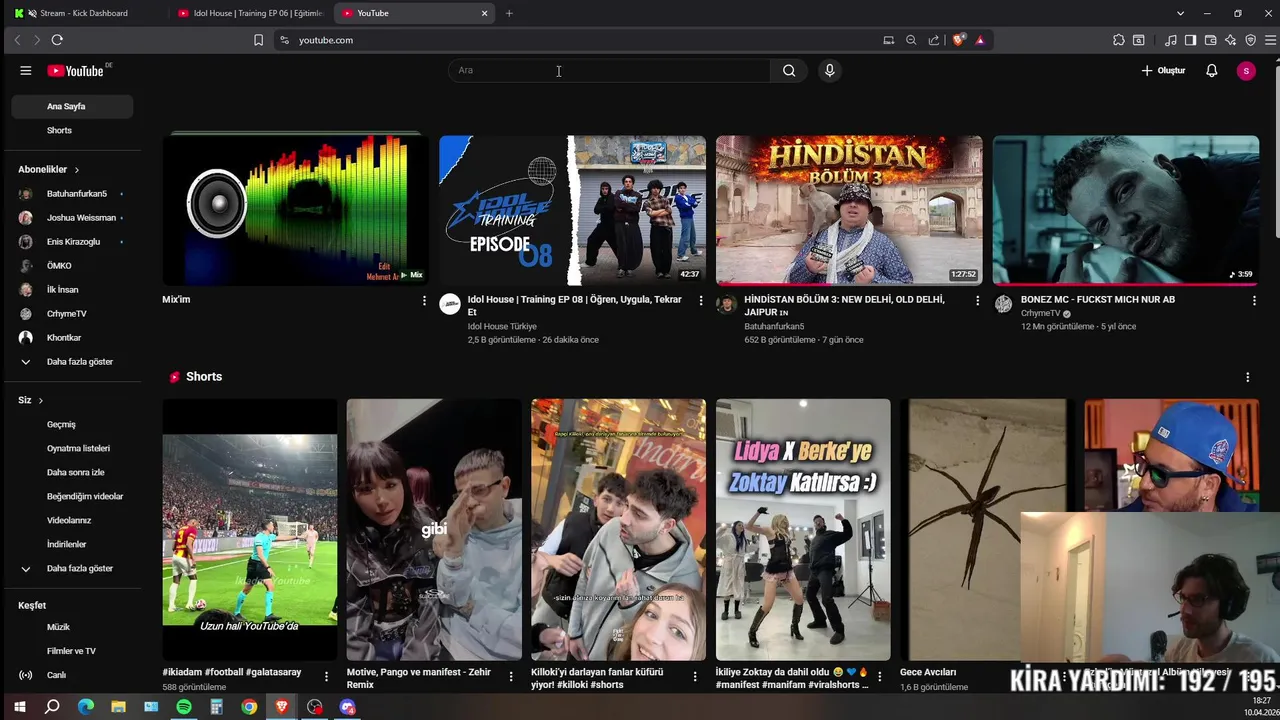Open the Brave Rewards triangle icon
This screenshot has width=1280, height=720.
(x=980, y=40)
